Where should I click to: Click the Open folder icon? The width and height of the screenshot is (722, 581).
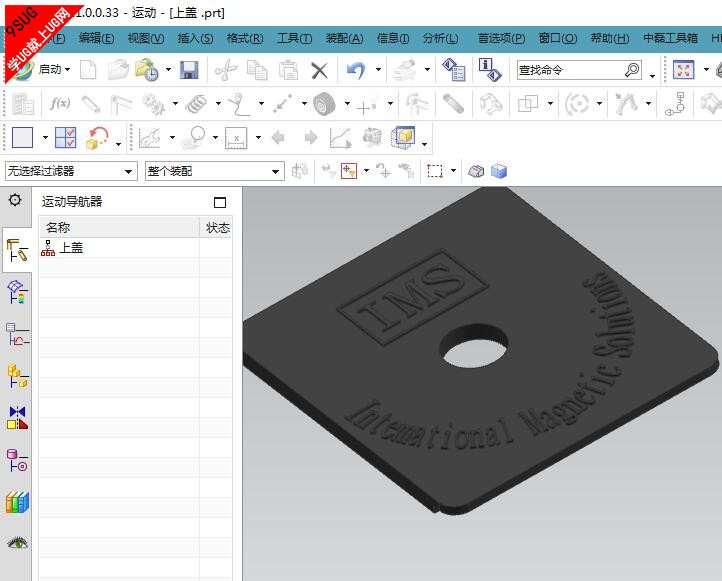coord(118,70)
